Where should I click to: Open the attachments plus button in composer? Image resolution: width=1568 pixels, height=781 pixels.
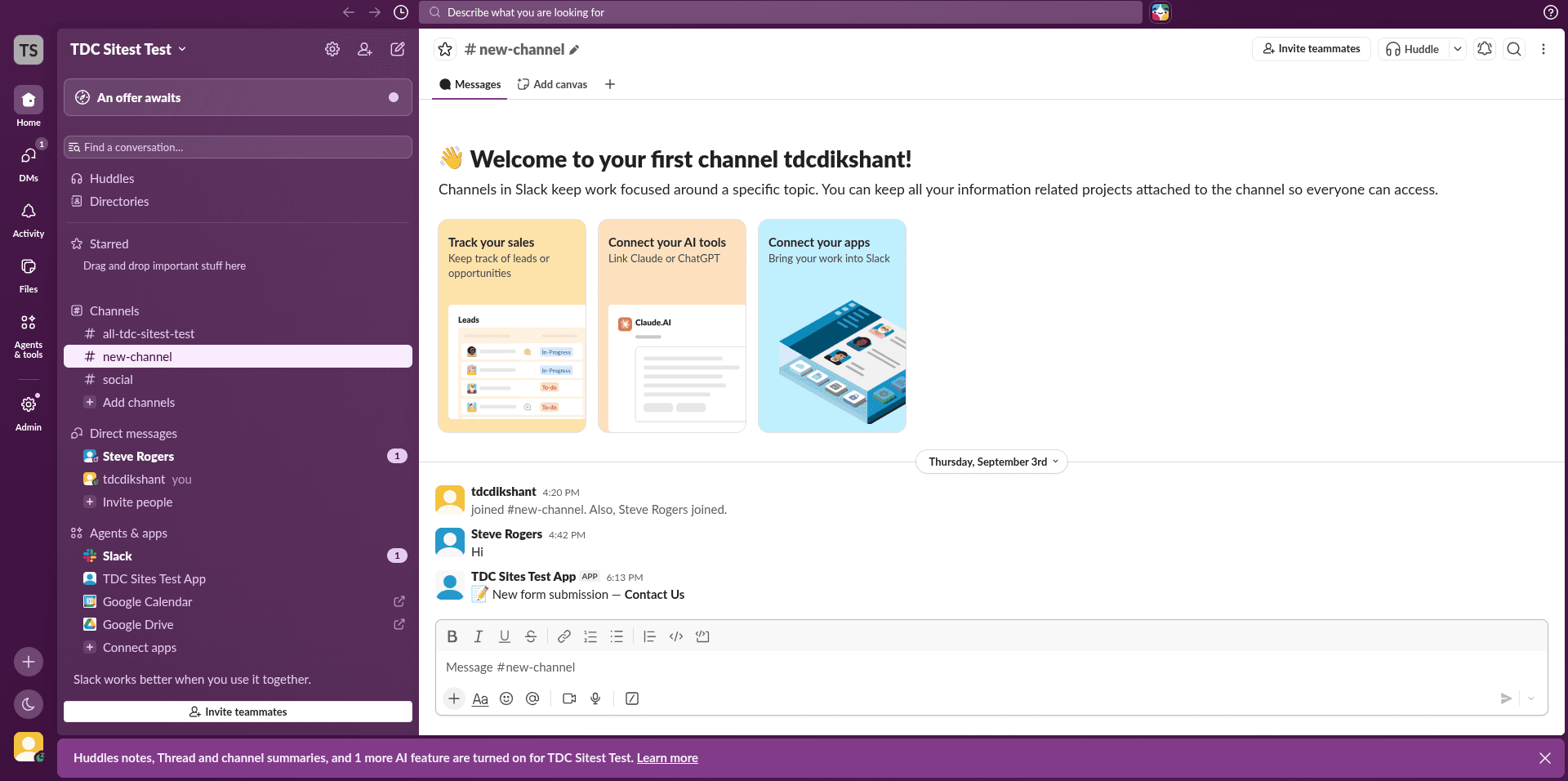[x=454, y=698]
